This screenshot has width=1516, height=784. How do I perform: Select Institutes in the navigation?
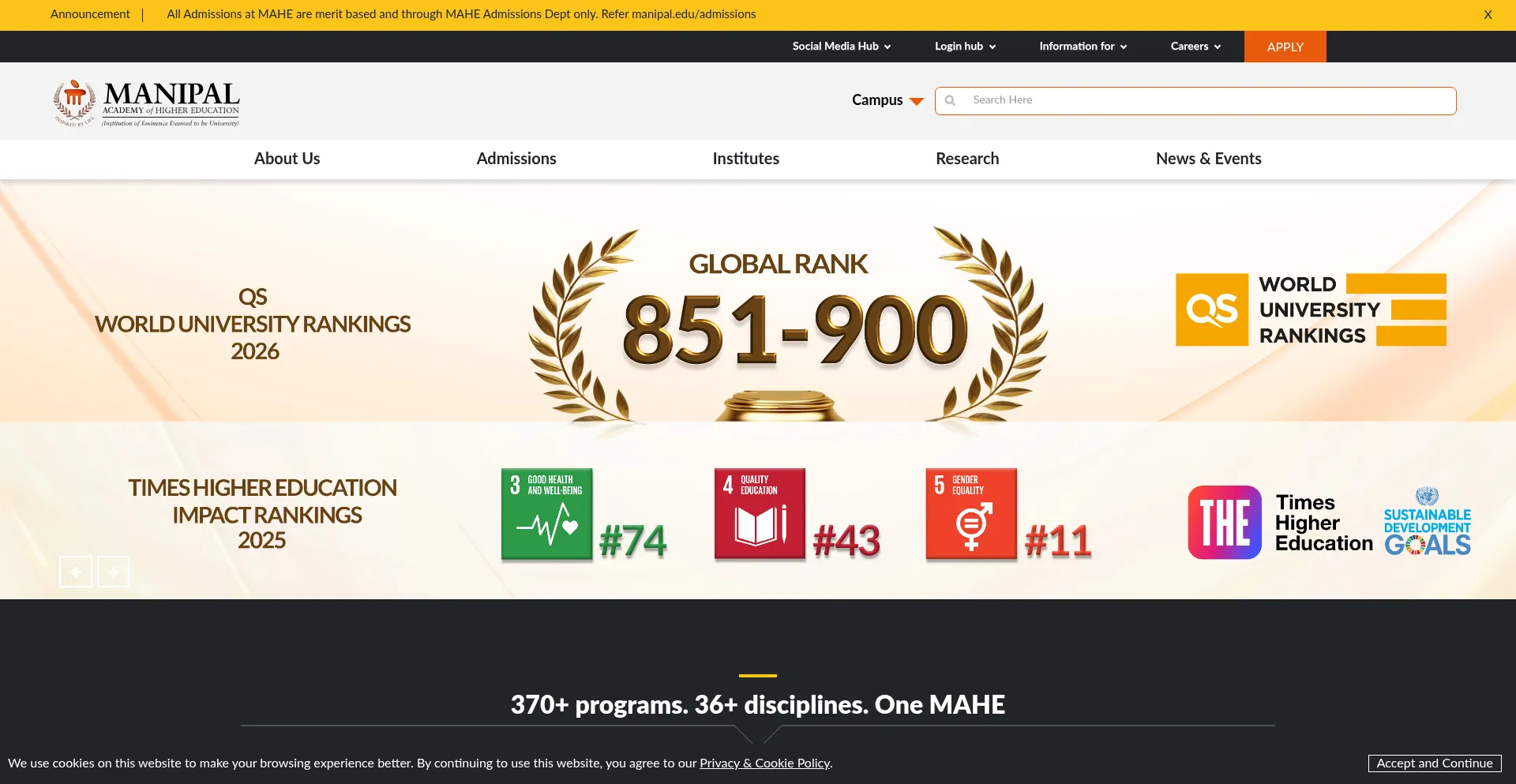click(745, 159)
